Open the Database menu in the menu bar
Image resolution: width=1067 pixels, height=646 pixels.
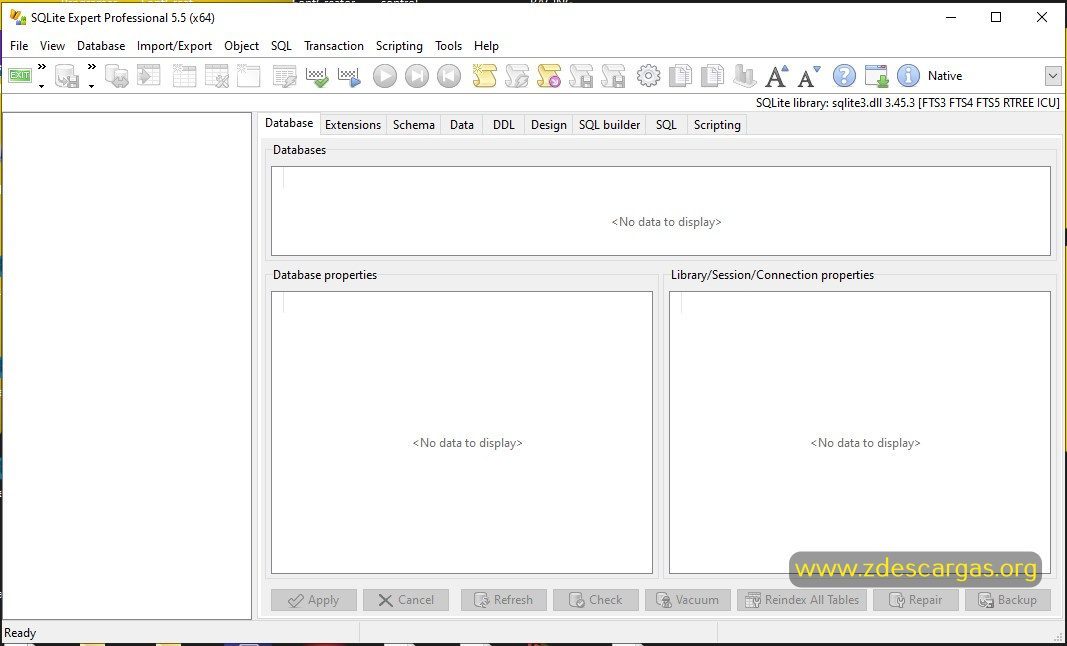tap(101, 46)
